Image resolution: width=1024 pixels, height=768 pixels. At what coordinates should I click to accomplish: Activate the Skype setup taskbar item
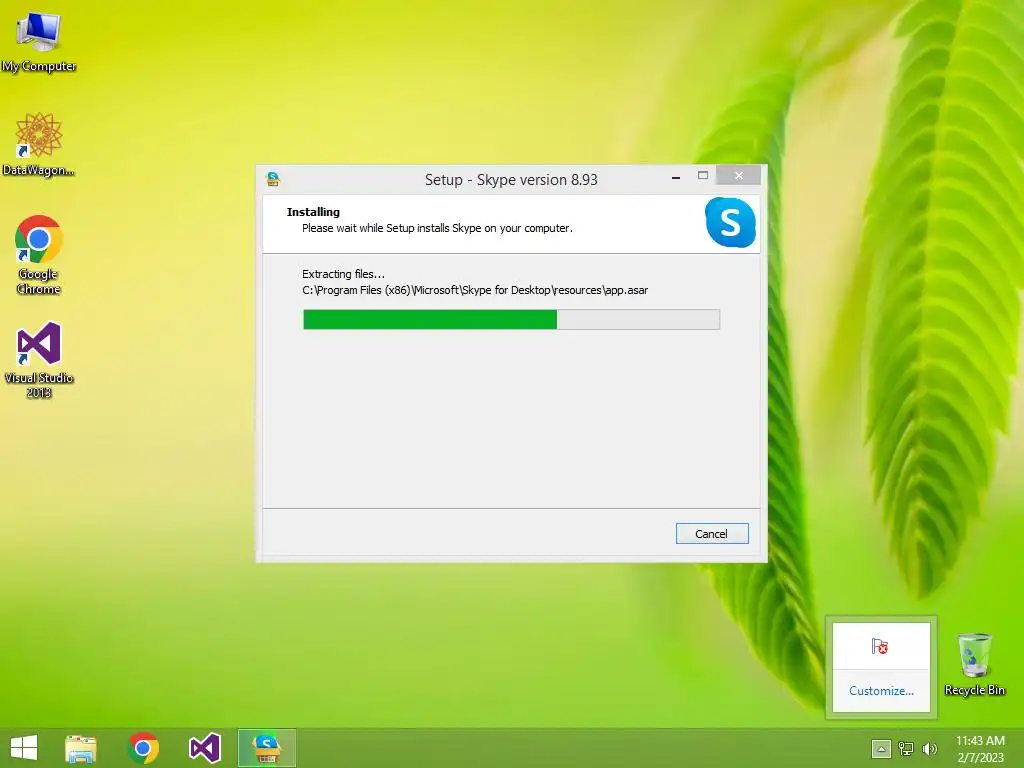point(266,748)
